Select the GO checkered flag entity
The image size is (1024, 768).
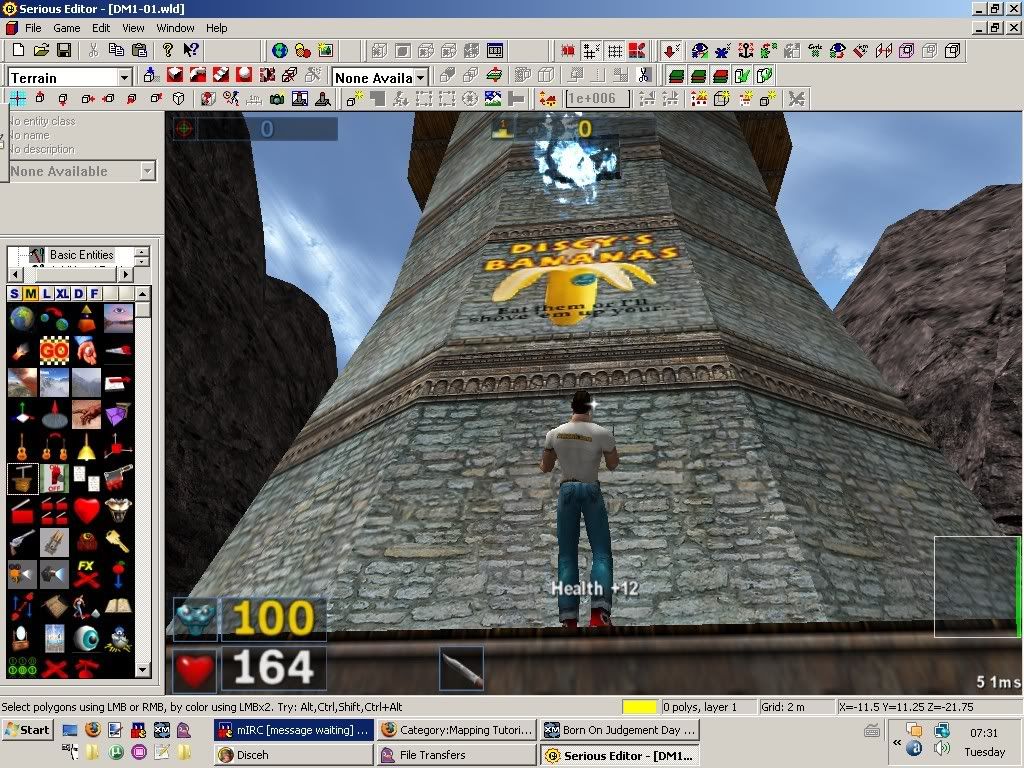click(x=54, y=351)
